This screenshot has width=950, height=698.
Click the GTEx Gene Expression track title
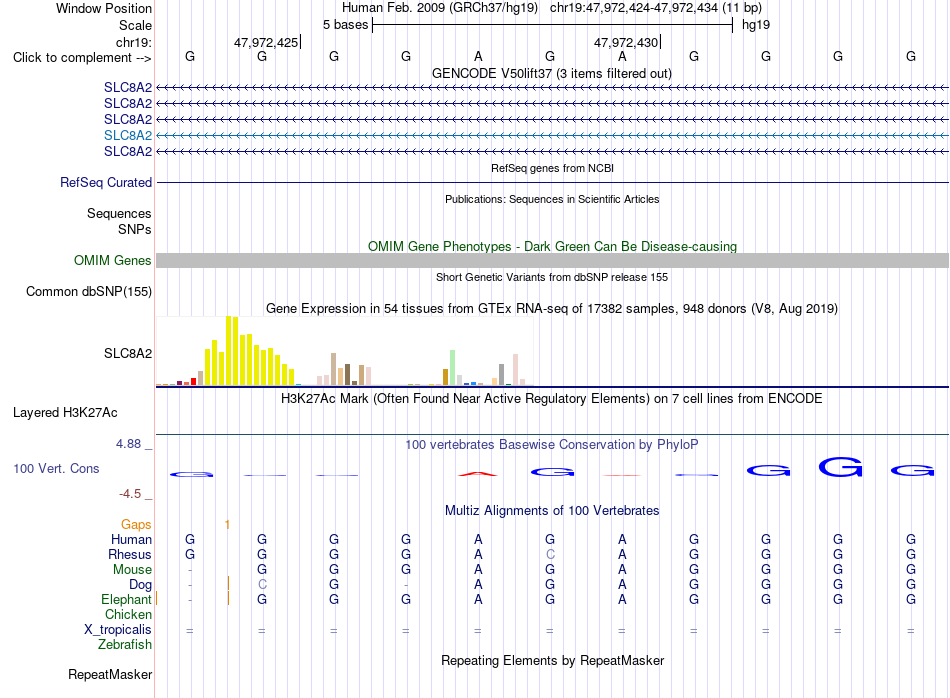552,308
